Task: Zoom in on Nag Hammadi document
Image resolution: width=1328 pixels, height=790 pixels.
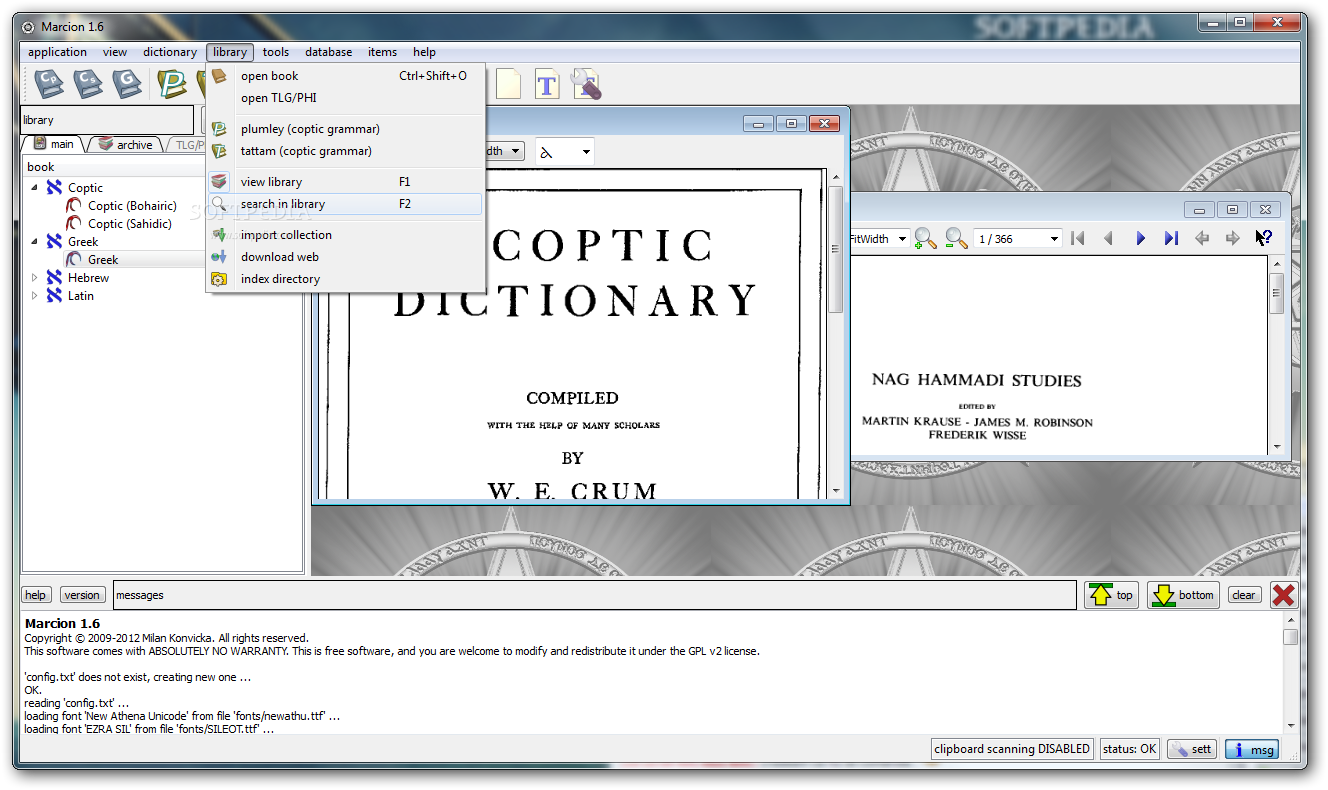Action: (926, 238)
